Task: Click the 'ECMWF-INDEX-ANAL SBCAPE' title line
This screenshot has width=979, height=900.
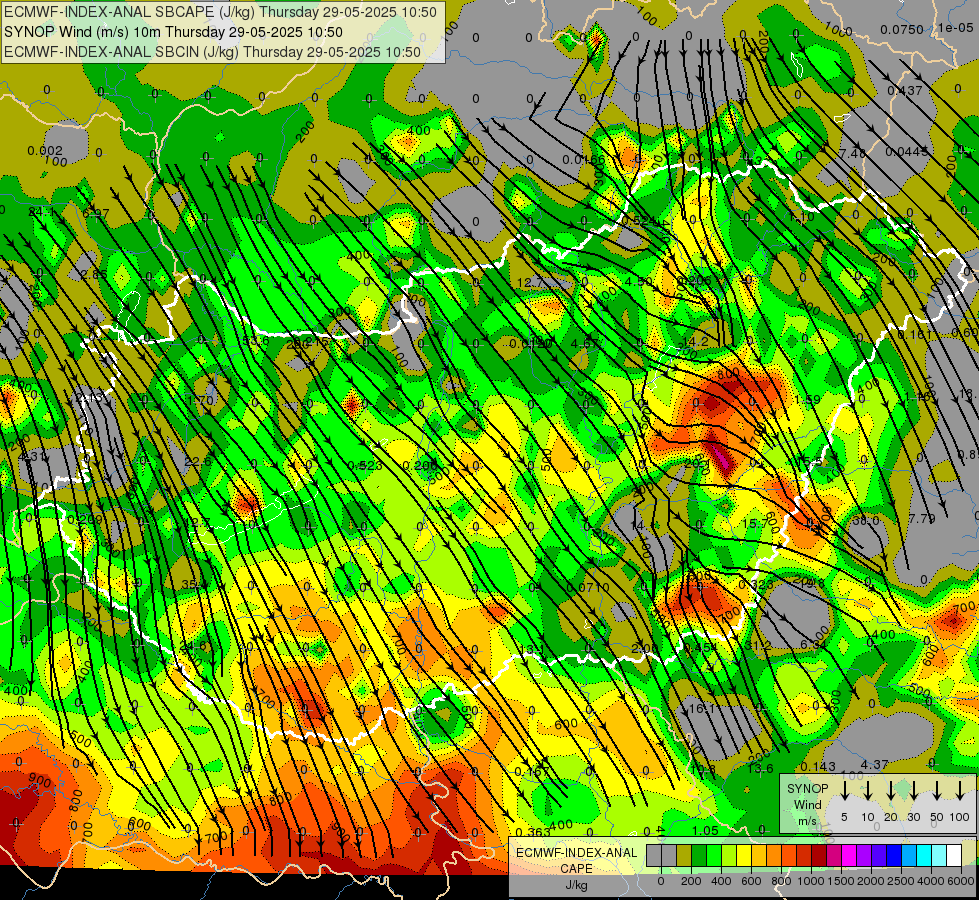Action: [220, 12]
